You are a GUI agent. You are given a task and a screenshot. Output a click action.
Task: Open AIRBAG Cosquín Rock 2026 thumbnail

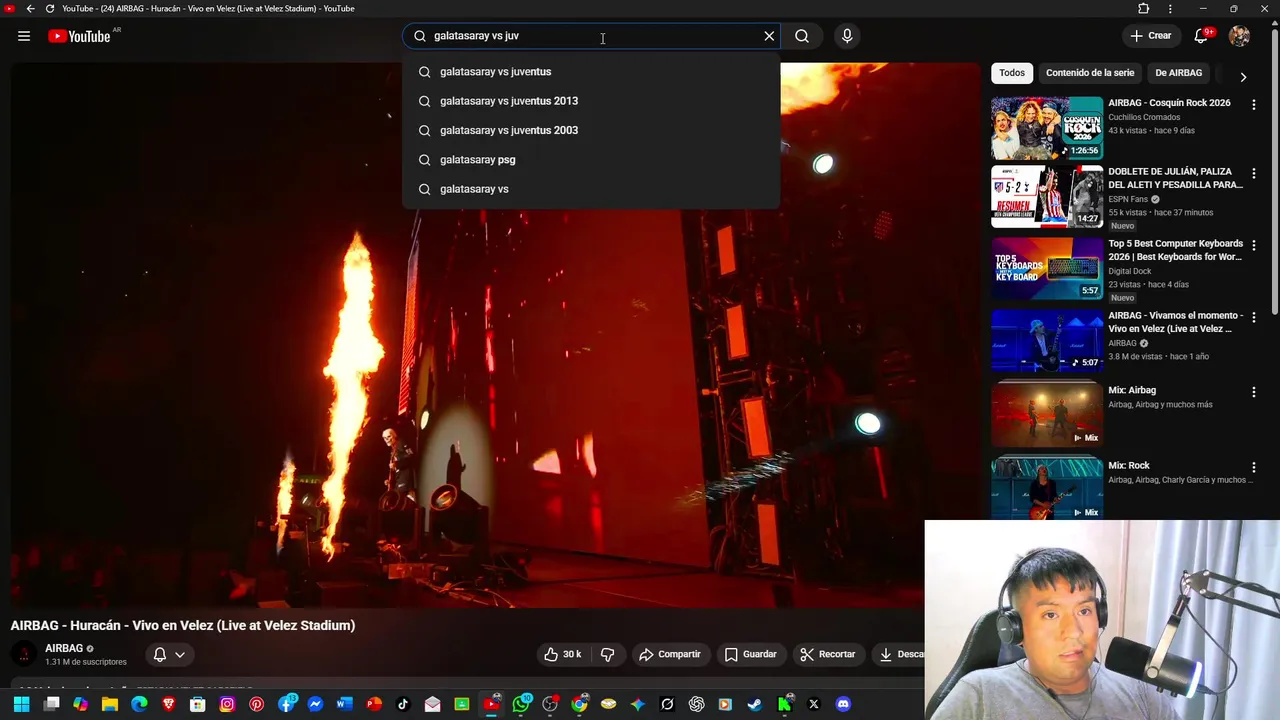(1047, 128)
